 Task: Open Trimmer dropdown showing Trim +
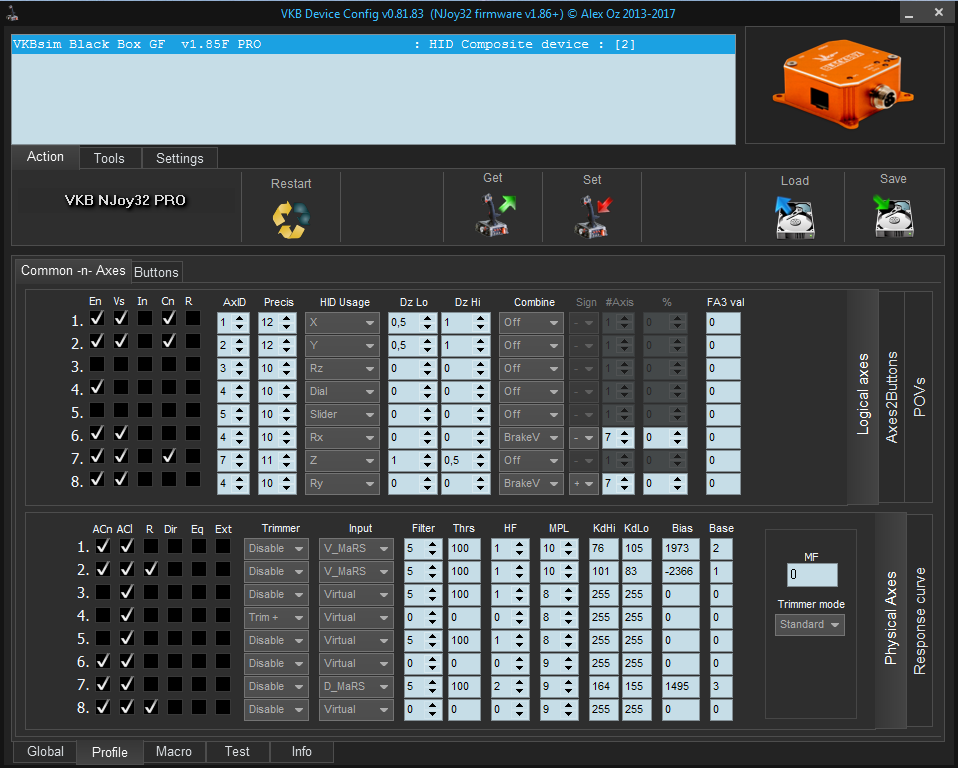coord(276,618)
